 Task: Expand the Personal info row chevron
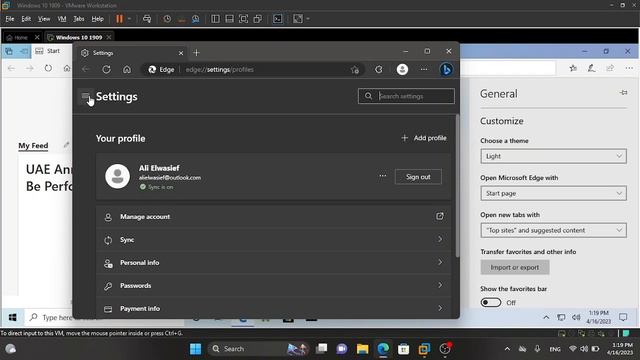pos(440,262)
